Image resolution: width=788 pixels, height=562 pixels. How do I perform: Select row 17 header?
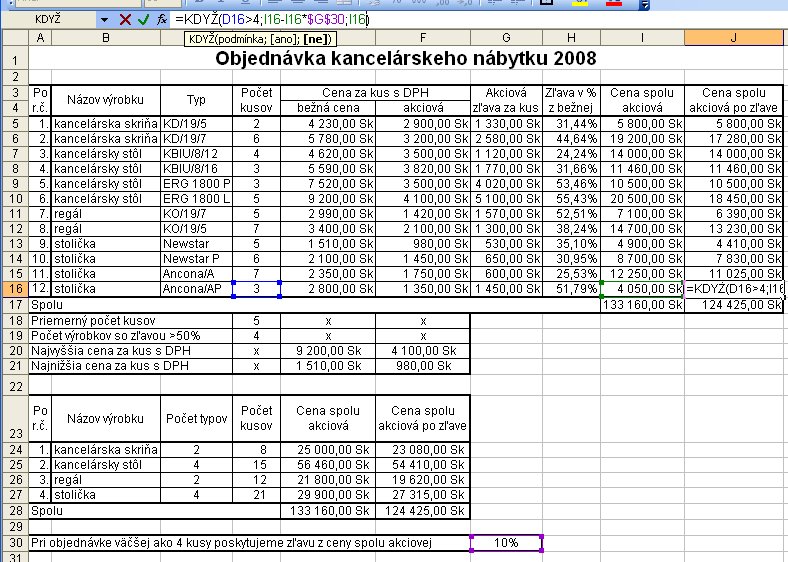point(15,305)
